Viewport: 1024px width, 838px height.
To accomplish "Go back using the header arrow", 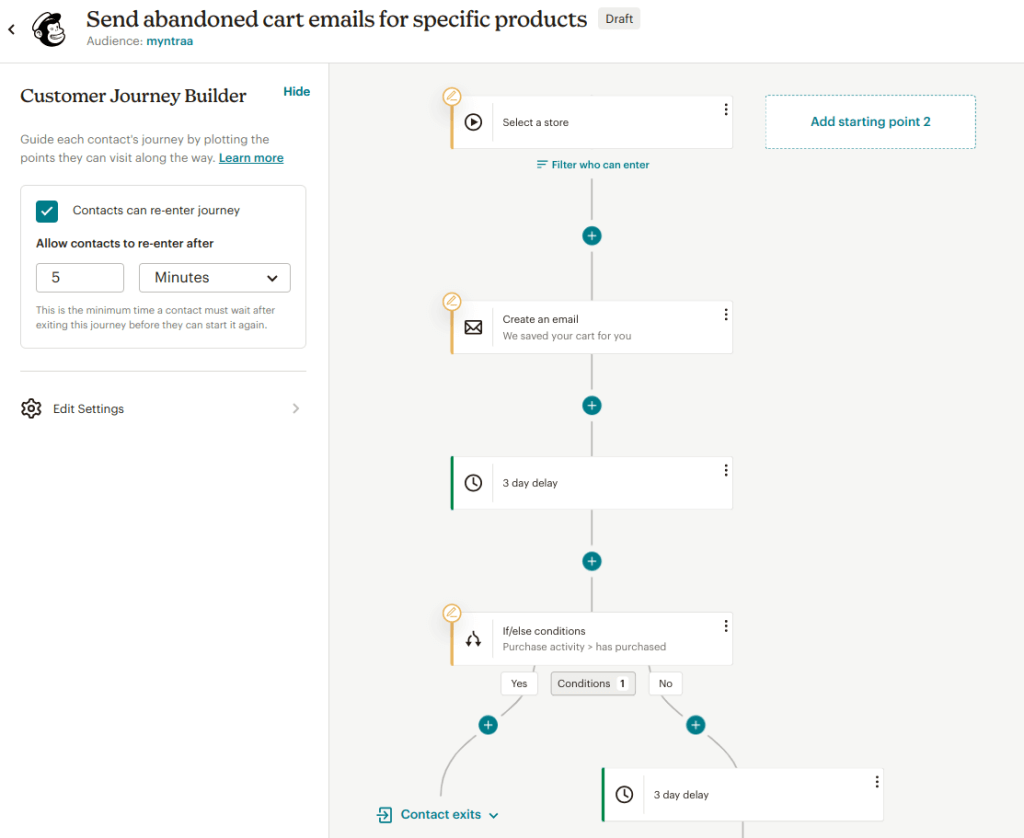I will 11,29.
